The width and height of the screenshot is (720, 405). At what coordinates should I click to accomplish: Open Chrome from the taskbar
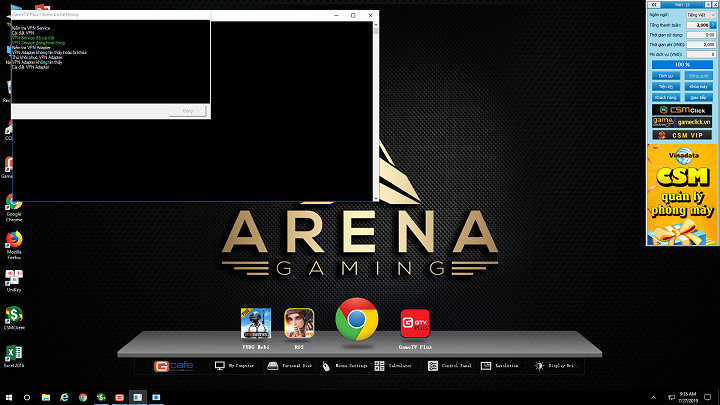tap(83, 398)
